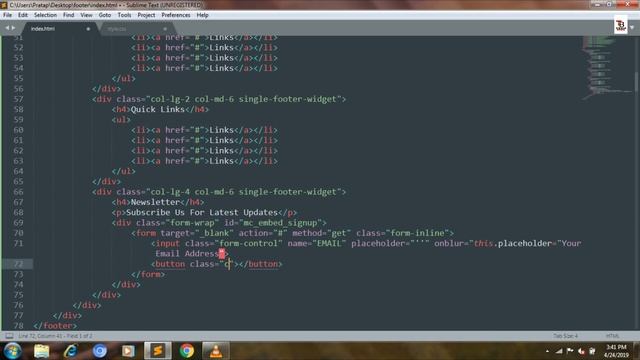Viewport: 640px width, 360px height.
Task: Go to previous tab with left arrow
Action: point(7,28)
